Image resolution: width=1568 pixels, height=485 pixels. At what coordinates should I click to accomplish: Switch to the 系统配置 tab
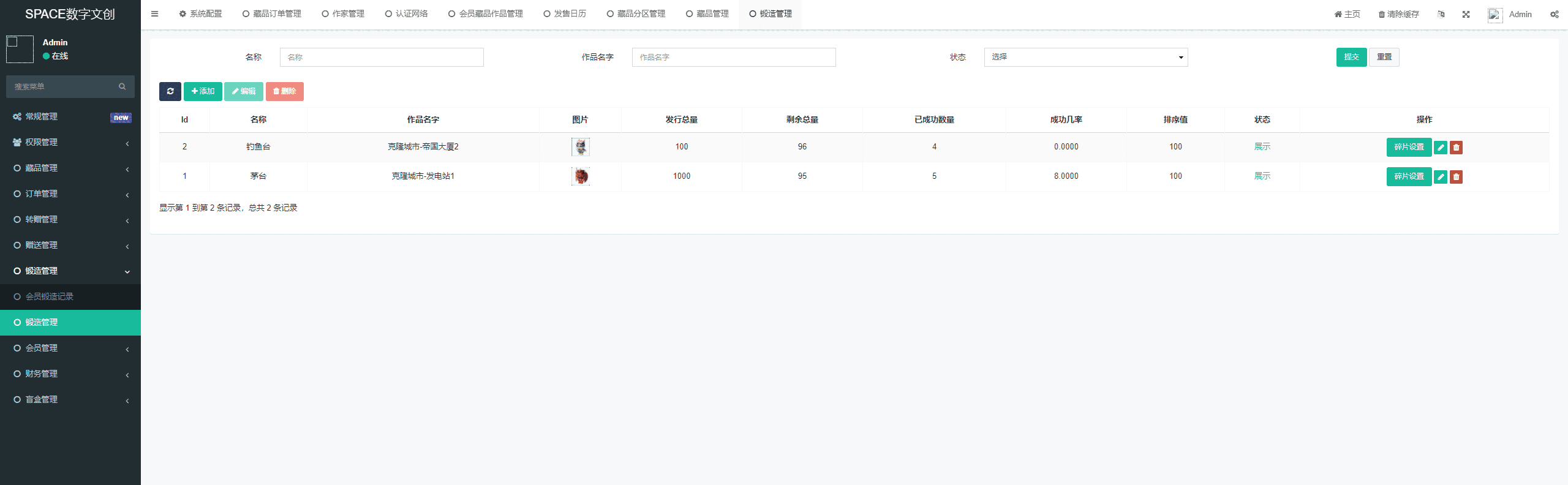point(200,13)
